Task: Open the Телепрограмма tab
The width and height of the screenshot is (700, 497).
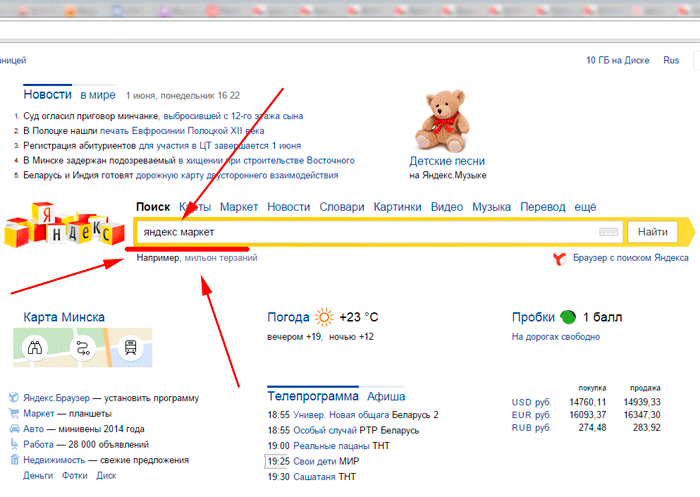Action: pos(313,396)
